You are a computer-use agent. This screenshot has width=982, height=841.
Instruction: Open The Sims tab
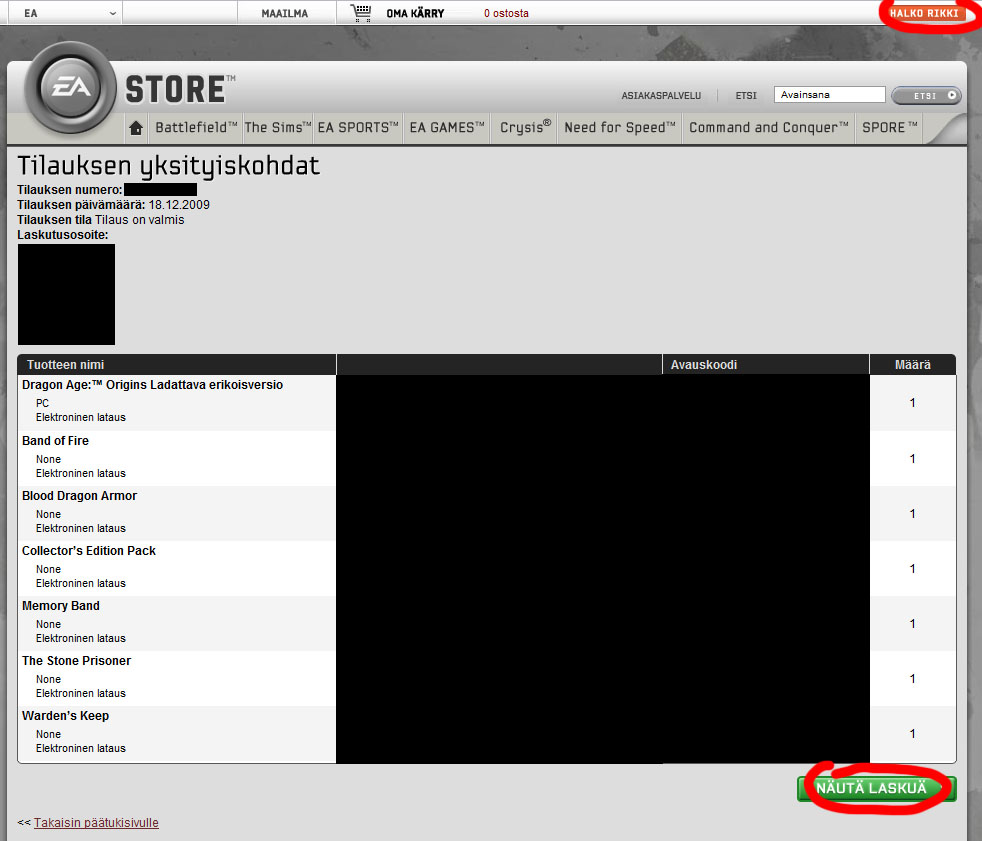point(277,127)
